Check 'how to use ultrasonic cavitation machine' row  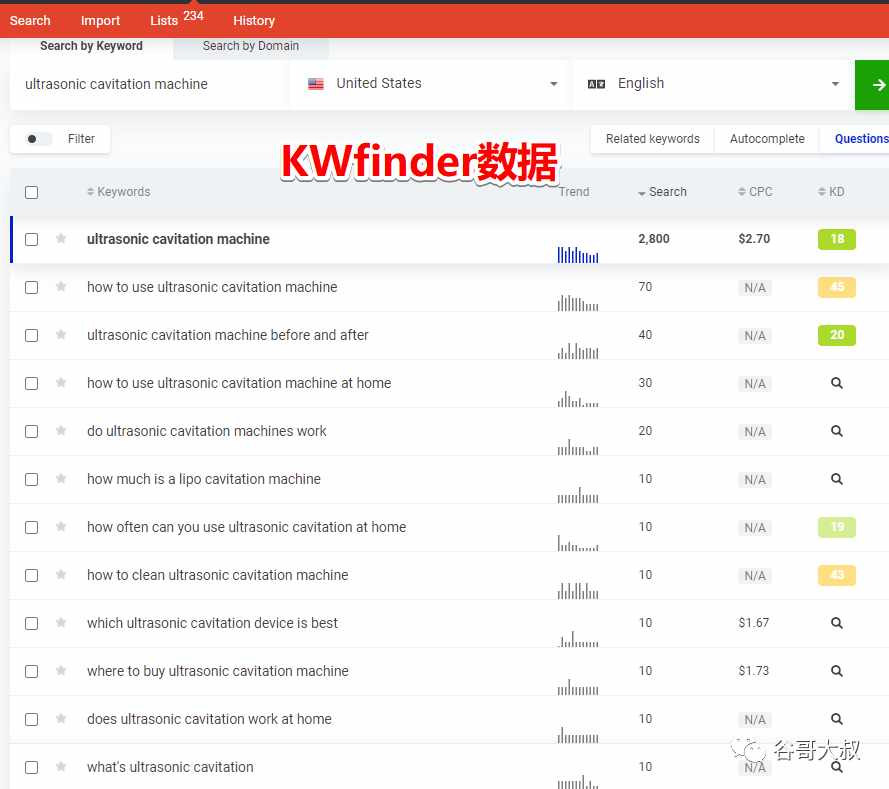click(32, 287)
